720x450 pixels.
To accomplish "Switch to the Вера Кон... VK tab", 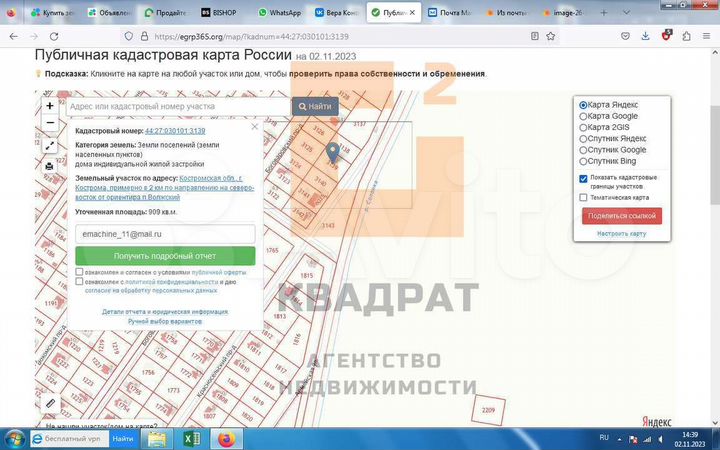I will 337,13.
